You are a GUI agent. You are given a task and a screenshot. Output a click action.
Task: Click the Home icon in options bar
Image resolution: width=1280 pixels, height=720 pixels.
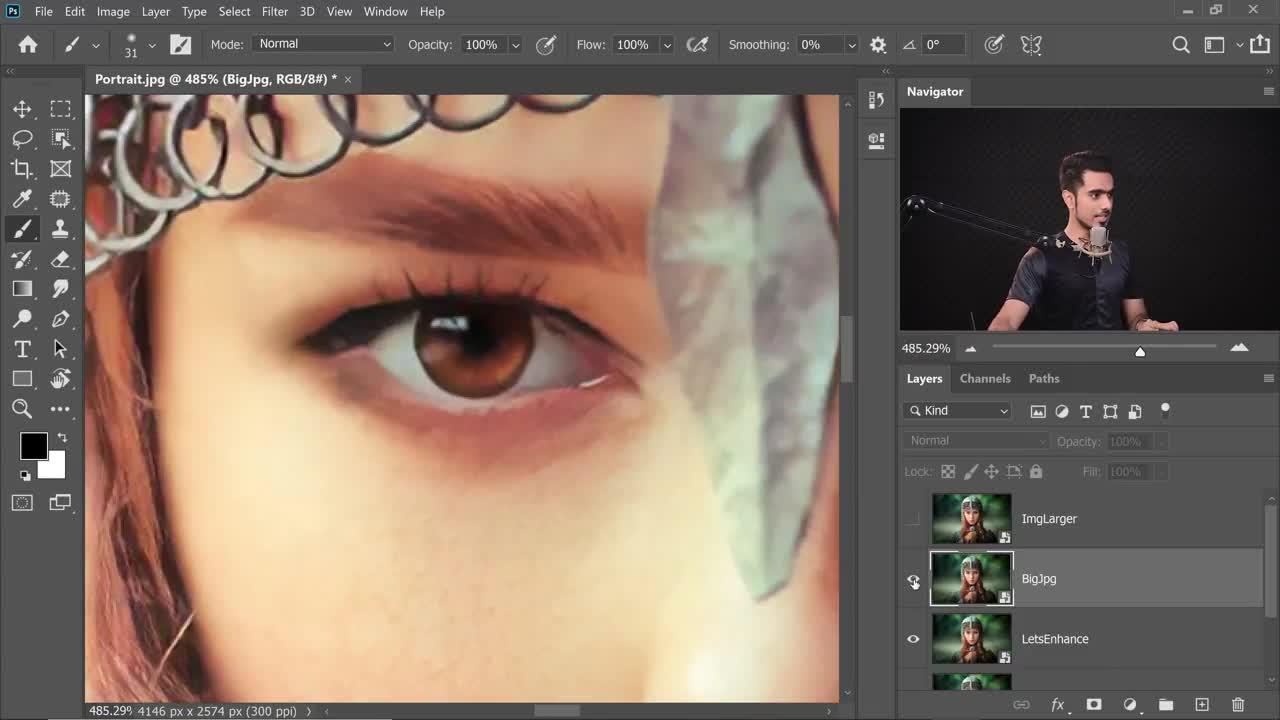point(28,44)
